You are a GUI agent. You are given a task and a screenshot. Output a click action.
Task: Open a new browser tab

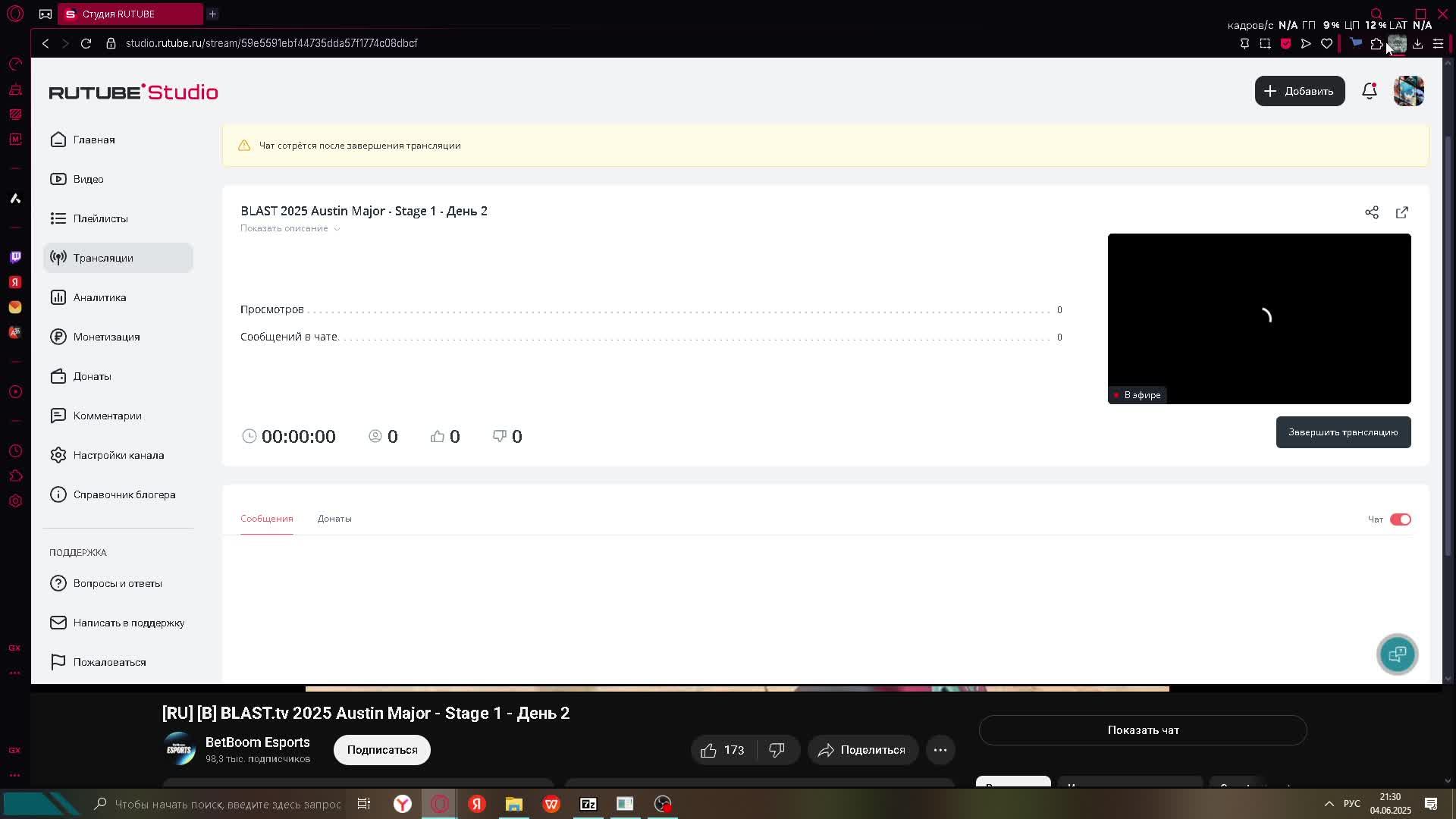point(212,14)
